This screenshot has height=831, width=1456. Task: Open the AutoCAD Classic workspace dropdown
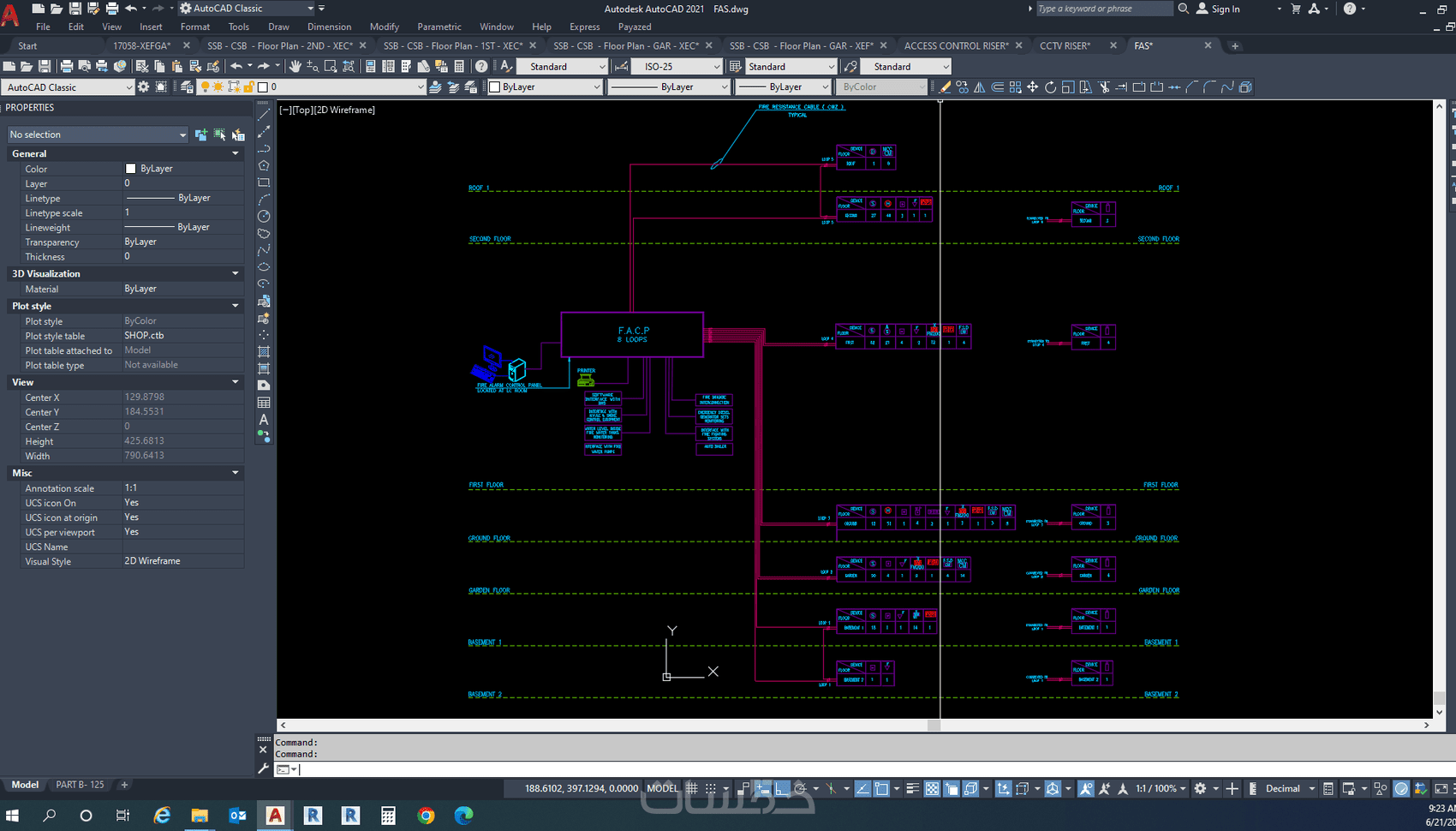tap(69, 87)
